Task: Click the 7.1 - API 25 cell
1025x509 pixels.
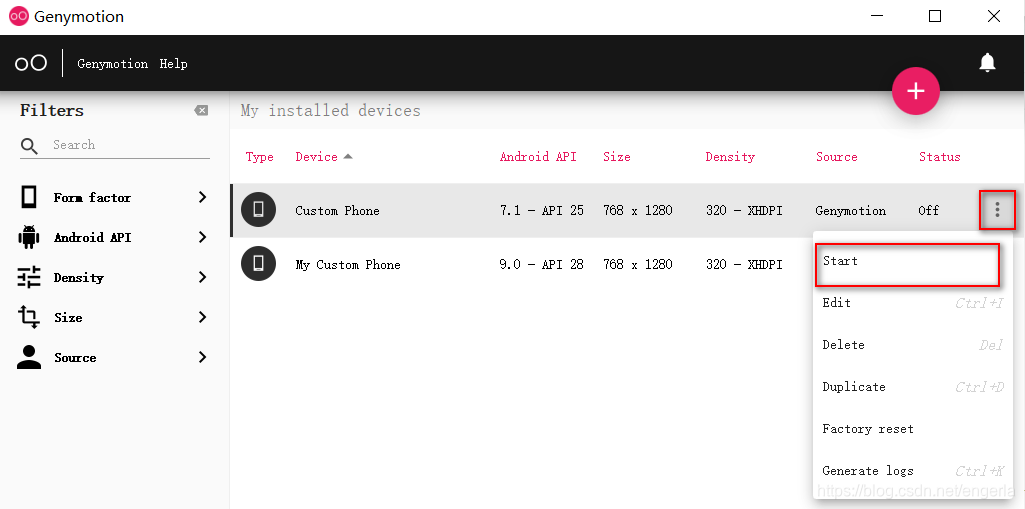Action: click(x=541, y=210)
